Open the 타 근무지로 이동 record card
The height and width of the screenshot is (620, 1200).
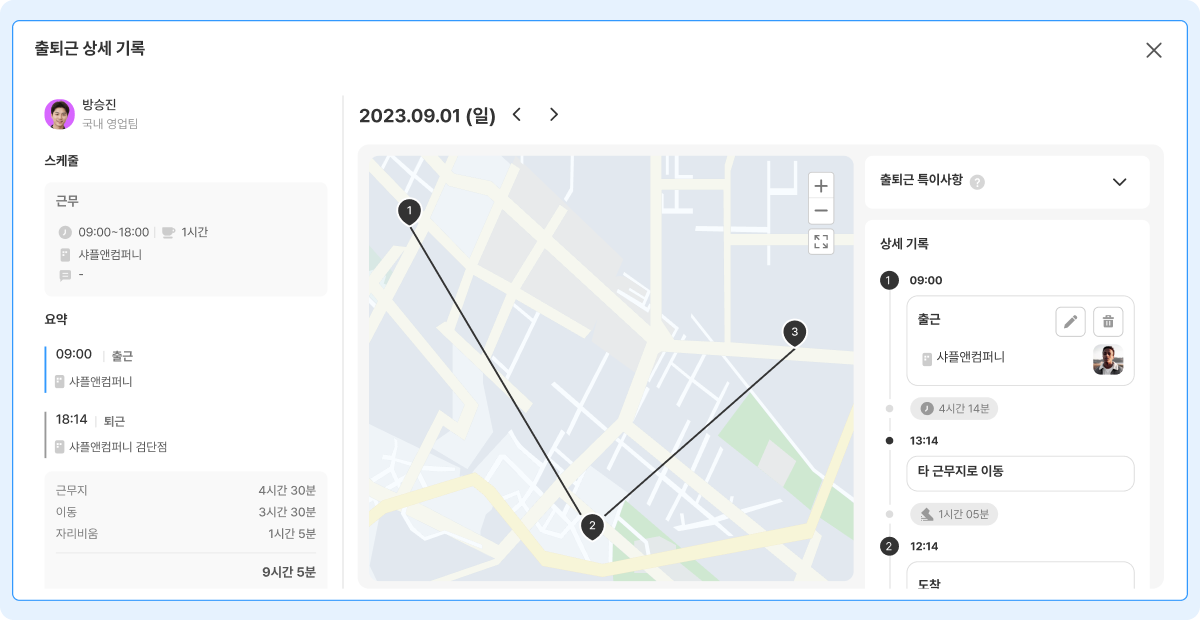point(1020,473)
